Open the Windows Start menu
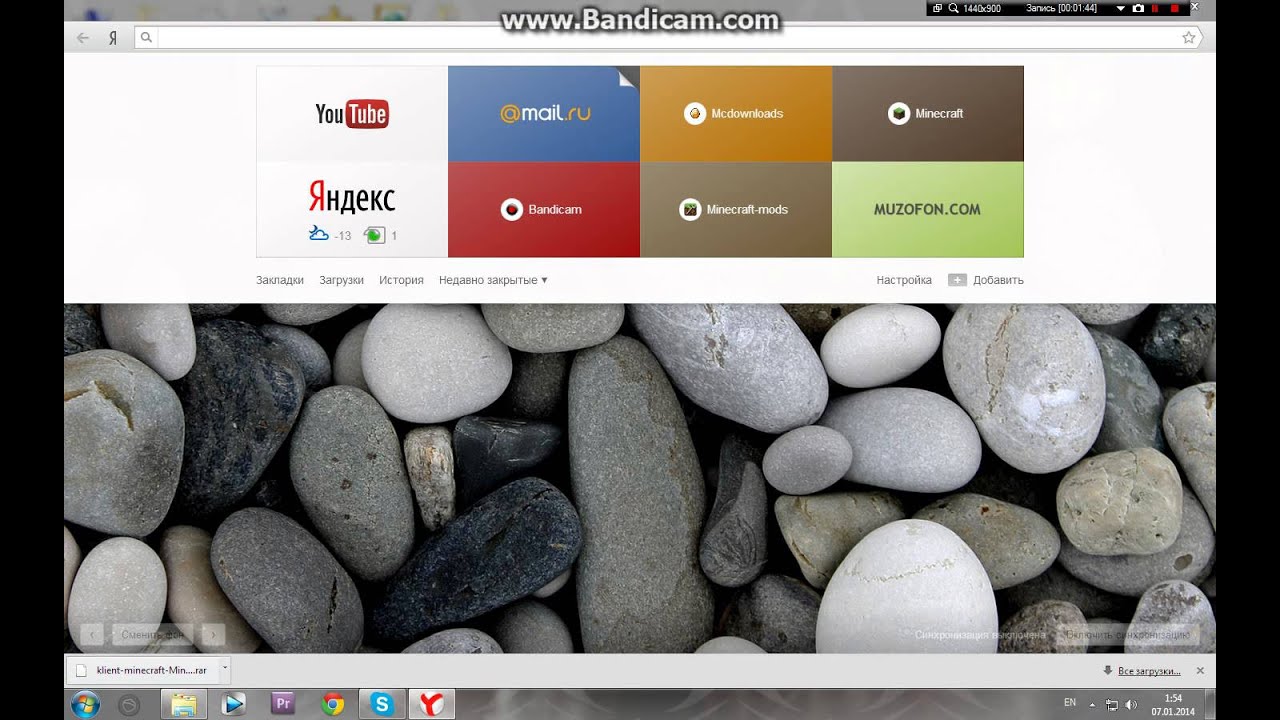 (x=86, y=704)
